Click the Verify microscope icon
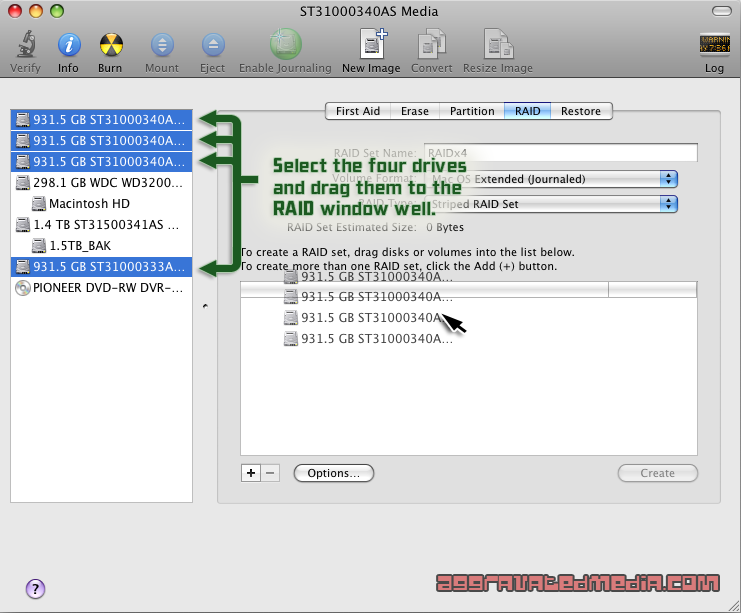The width and height of the screenshot is (741, 613). pyautogui.click(x=25, y=46)
